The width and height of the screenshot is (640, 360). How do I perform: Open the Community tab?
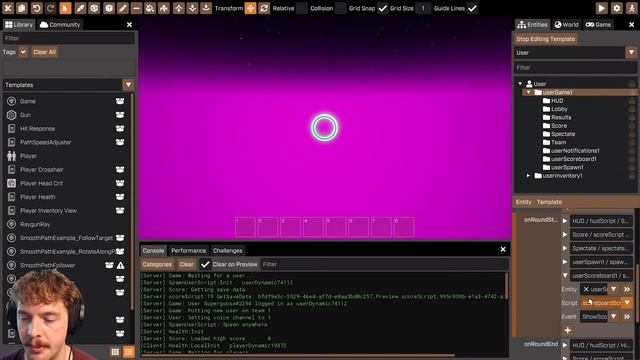coord(60,24)
